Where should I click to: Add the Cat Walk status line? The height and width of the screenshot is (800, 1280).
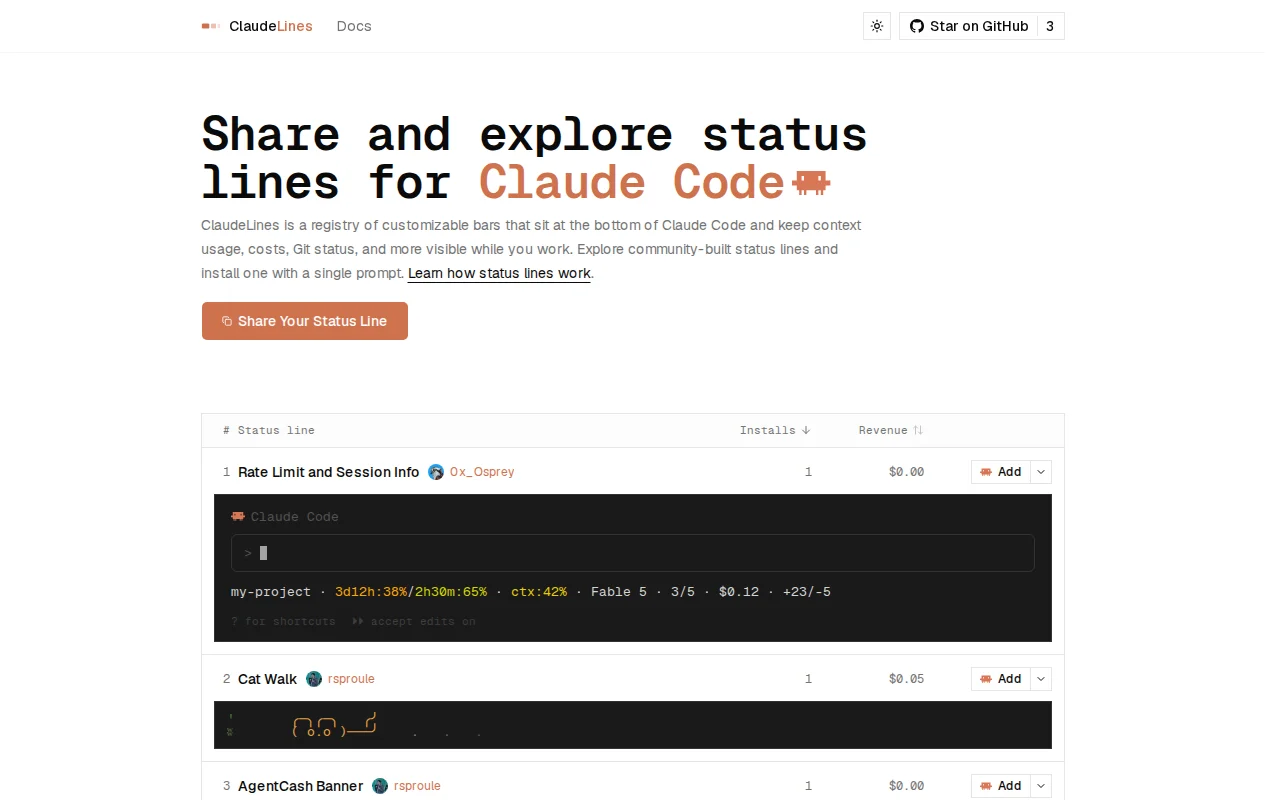(x=1001, y=679)
